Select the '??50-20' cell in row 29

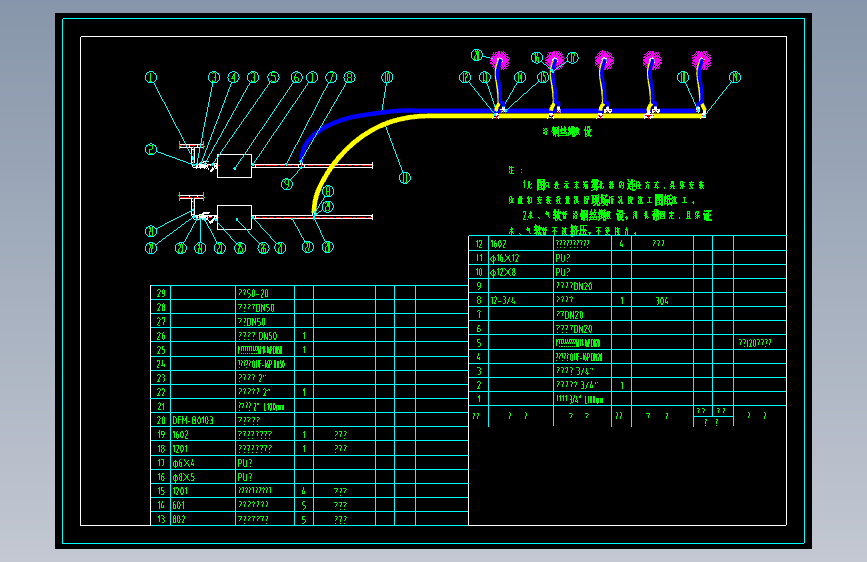coord(253,293)
